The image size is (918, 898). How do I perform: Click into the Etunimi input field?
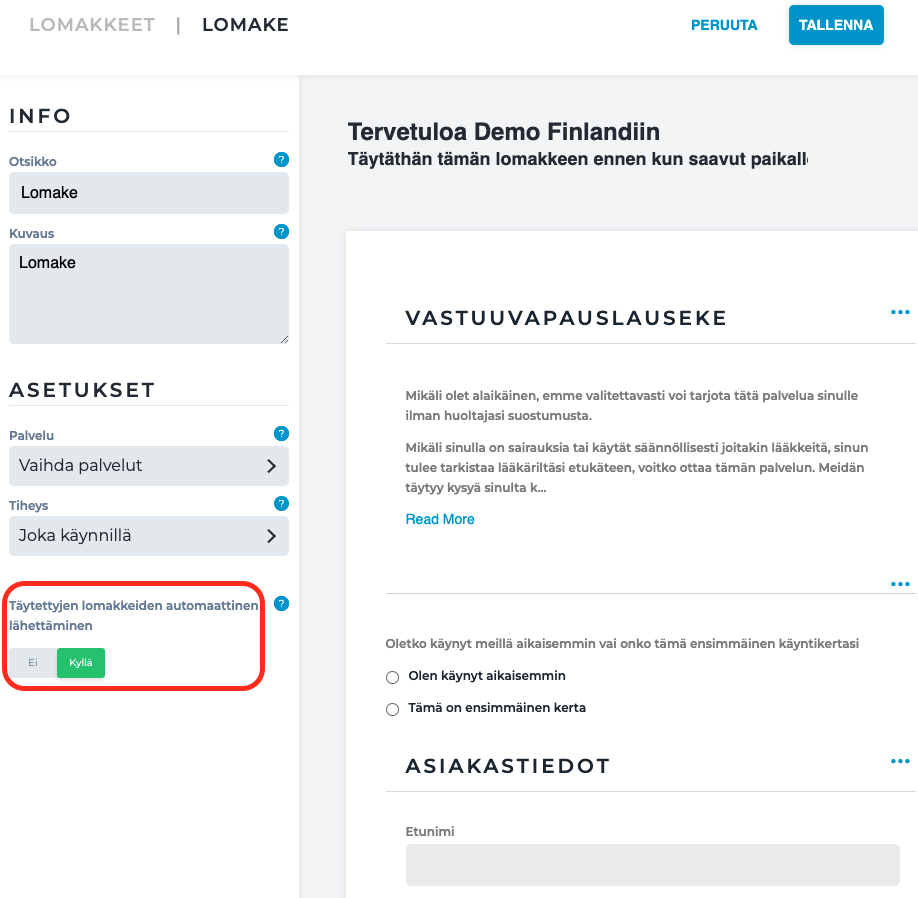(652, 865)
